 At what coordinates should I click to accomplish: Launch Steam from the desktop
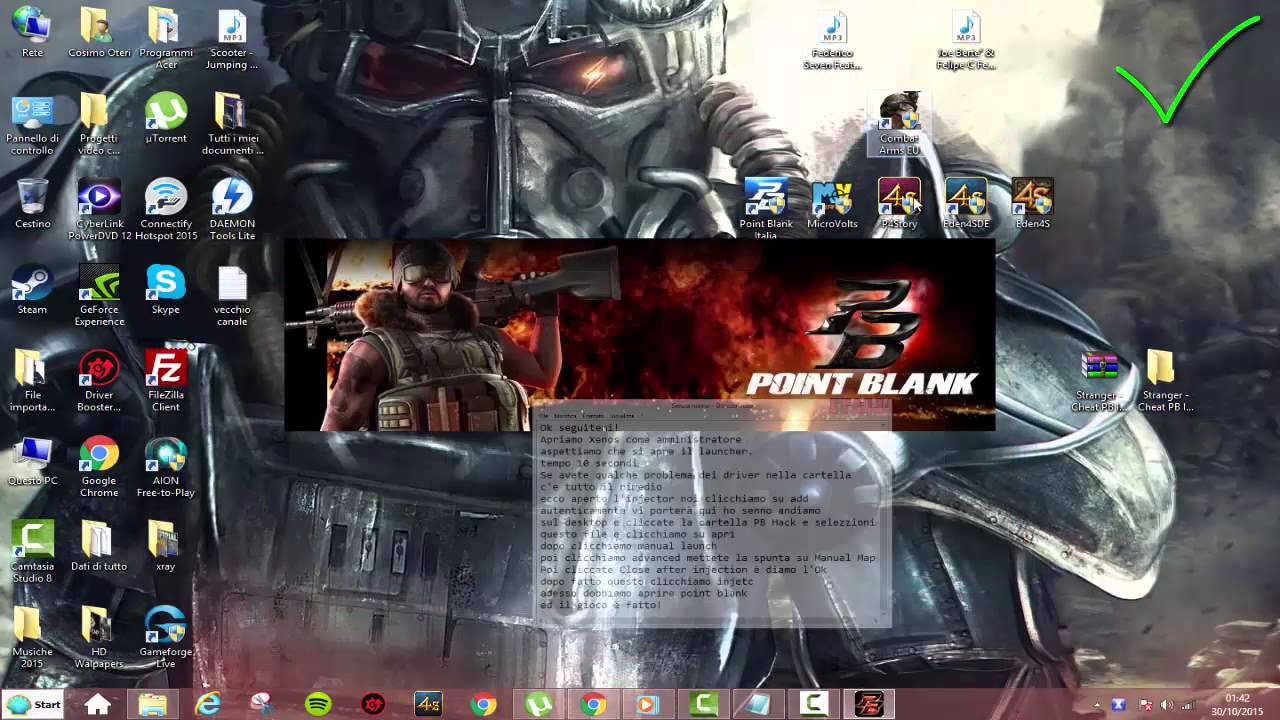(x=32, y=289)
